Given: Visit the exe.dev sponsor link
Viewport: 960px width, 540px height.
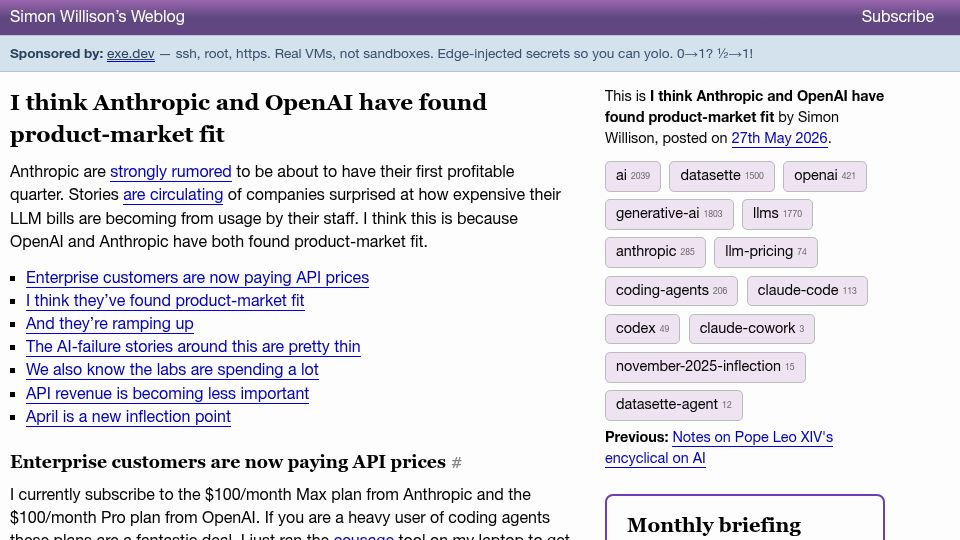Looking at the screenshot, I should click(x=130, y=54).
